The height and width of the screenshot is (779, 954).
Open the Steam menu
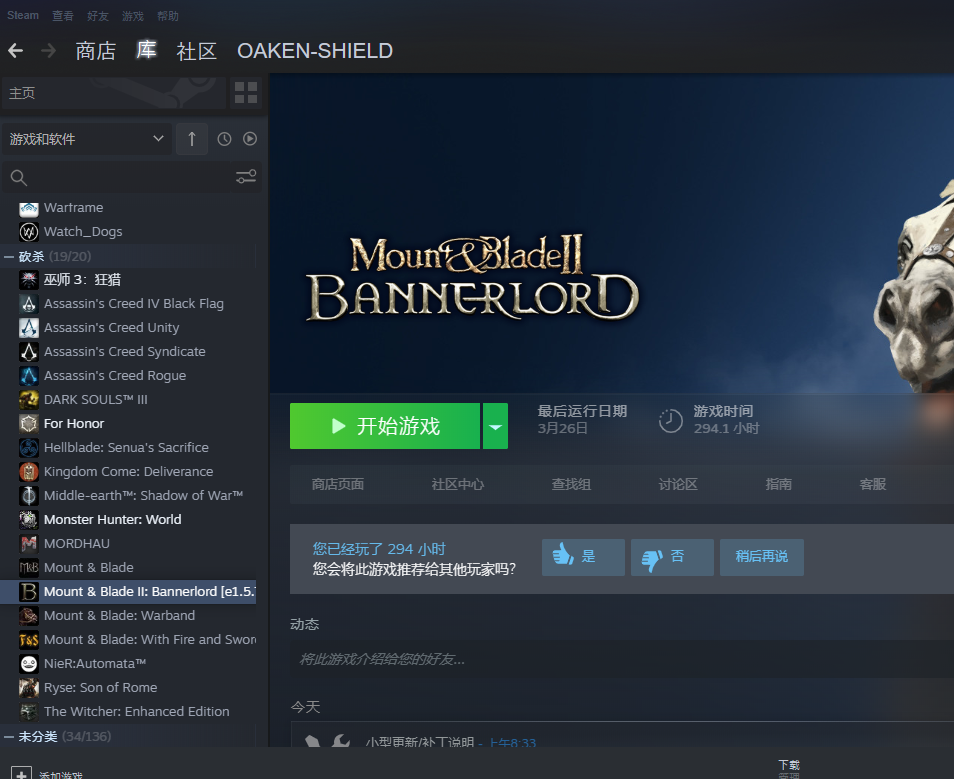(23, 15)
